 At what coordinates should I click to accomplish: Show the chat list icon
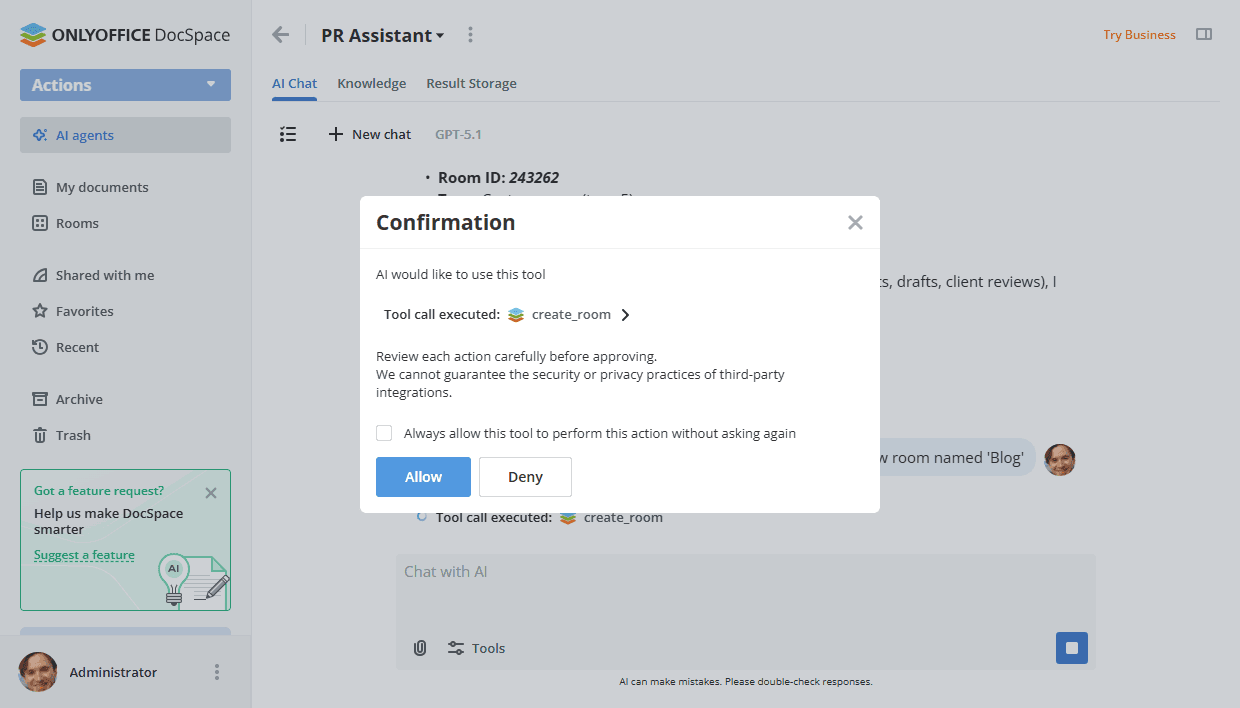tap(288, 134)
